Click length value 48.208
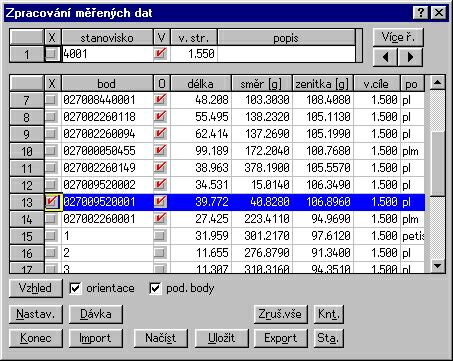Screen dimensions: 453x361 pyautogui.click(x=201, y=99)
